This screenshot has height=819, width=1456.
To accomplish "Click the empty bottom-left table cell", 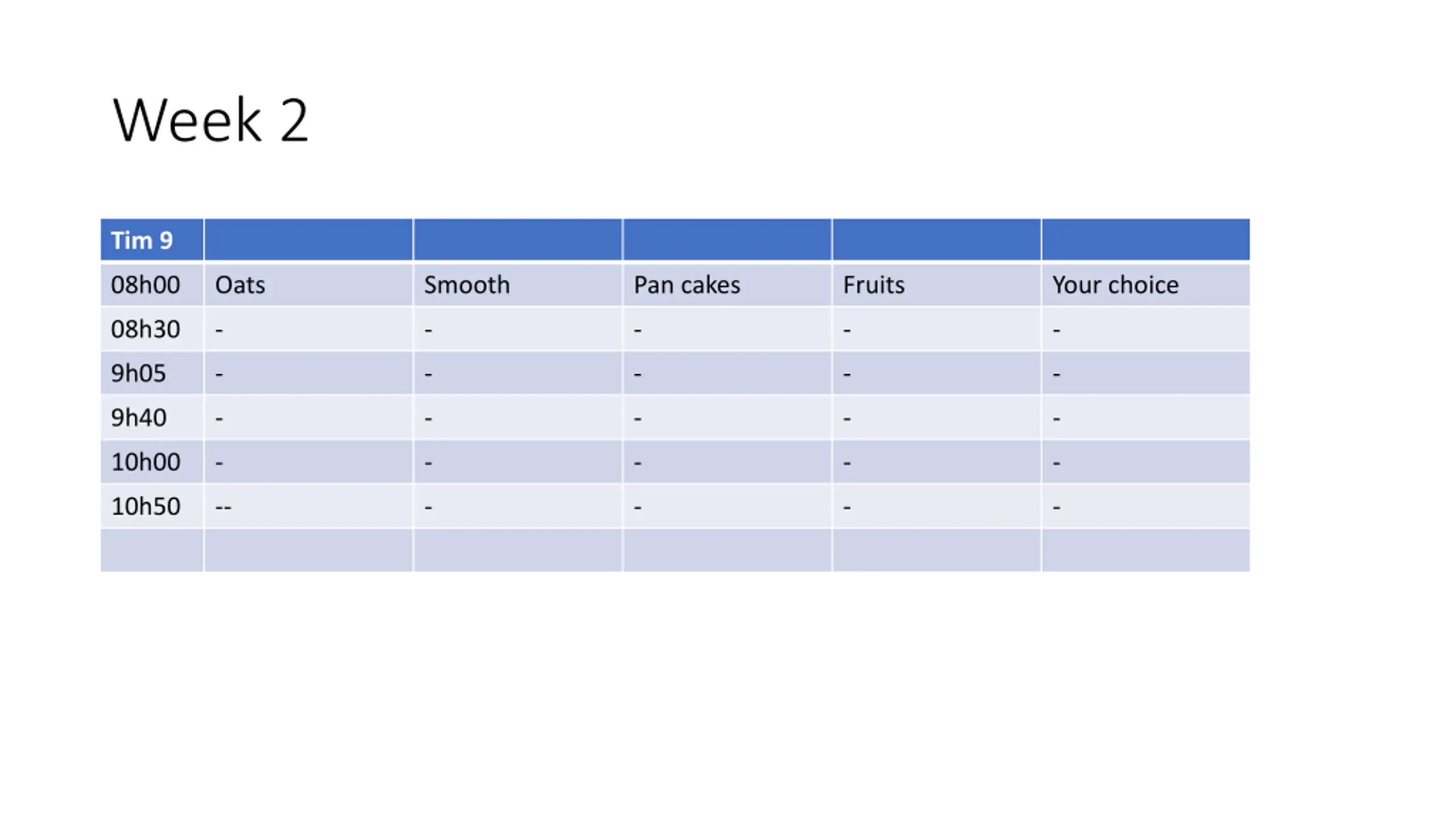I will pos(152,550).
